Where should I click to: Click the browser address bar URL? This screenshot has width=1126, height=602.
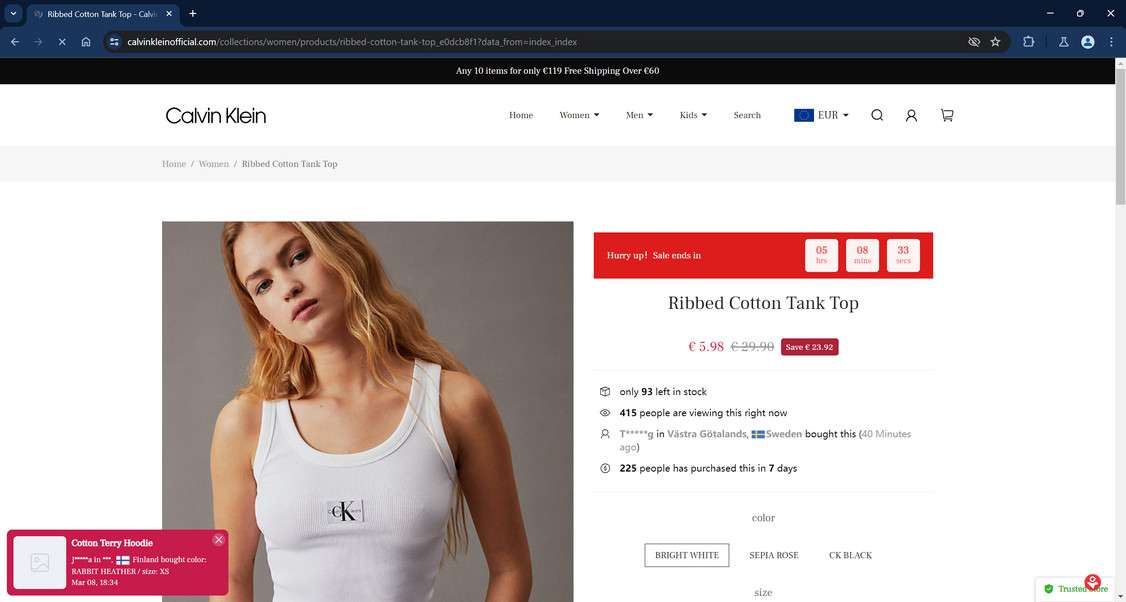click(352, 42)
